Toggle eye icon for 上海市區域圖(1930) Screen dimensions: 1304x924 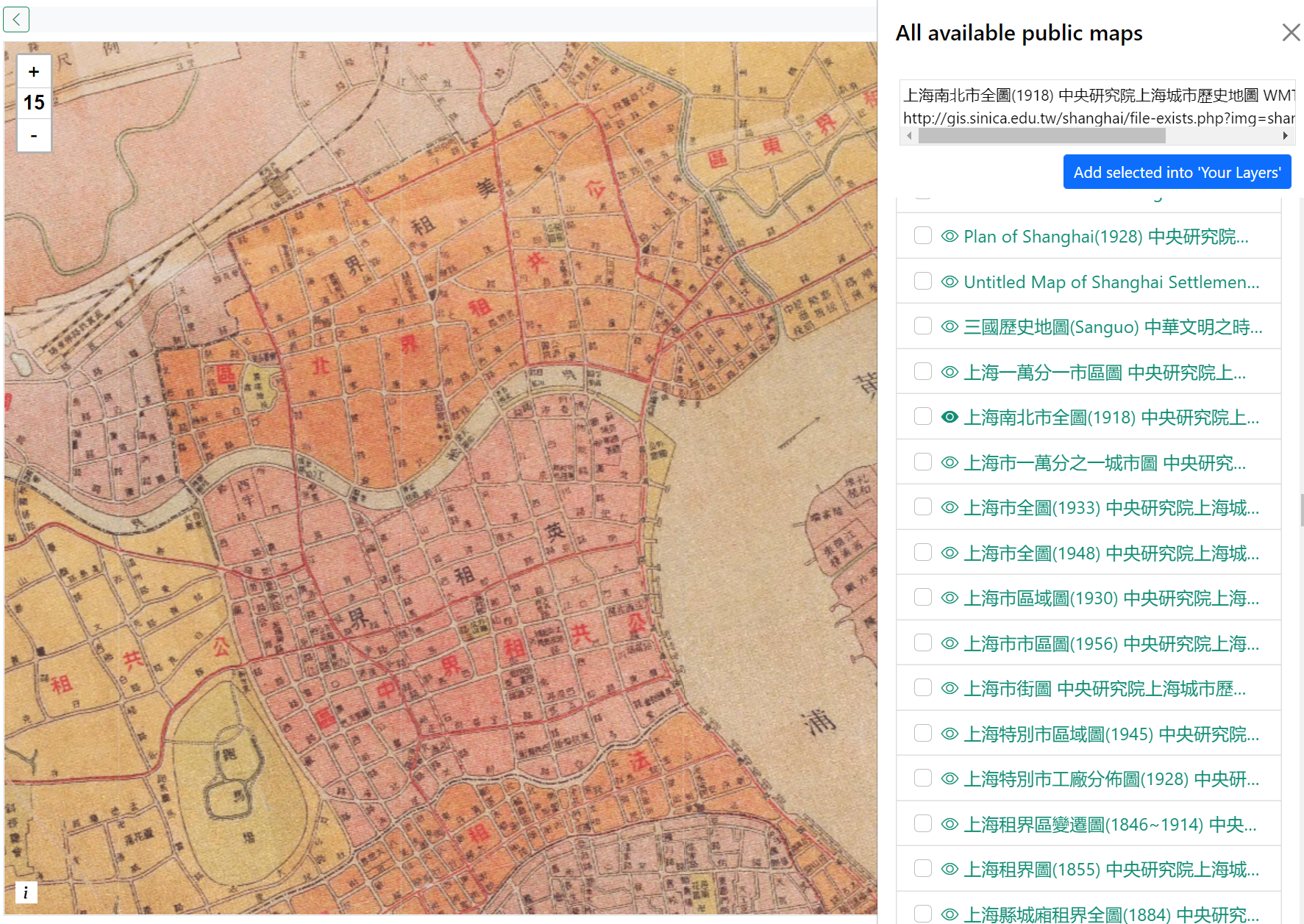[x=950, y=598]
